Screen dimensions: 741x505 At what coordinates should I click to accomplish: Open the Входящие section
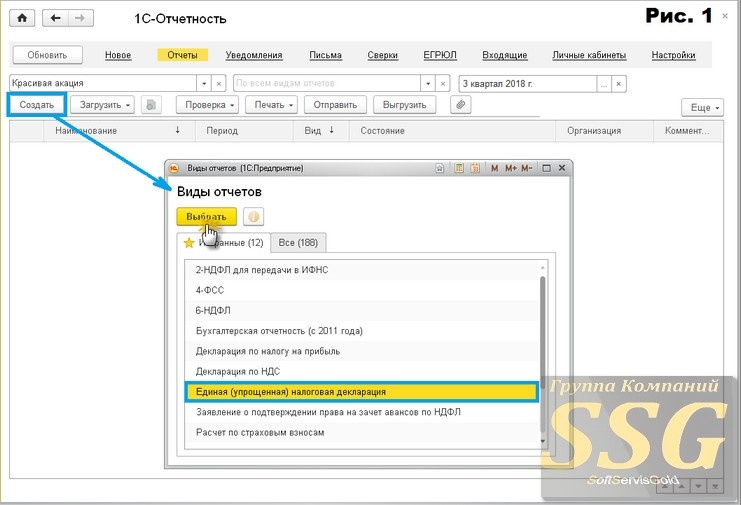click(x=505, y=55)
